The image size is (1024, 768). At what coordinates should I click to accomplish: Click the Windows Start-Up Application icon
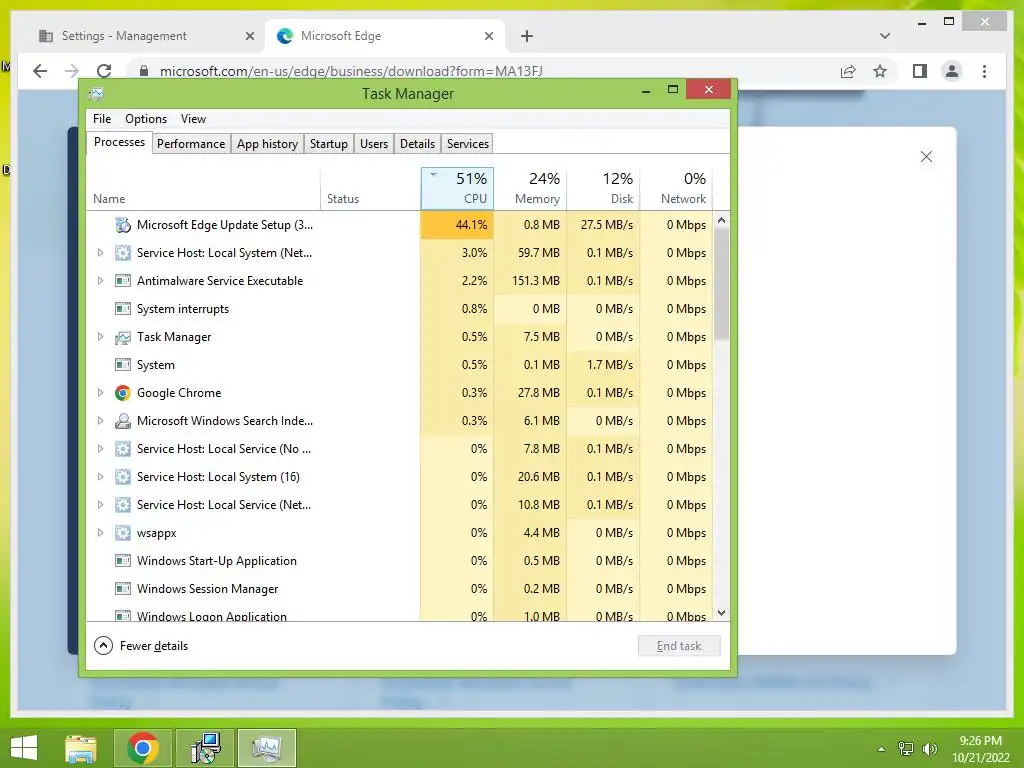point(123,561)
